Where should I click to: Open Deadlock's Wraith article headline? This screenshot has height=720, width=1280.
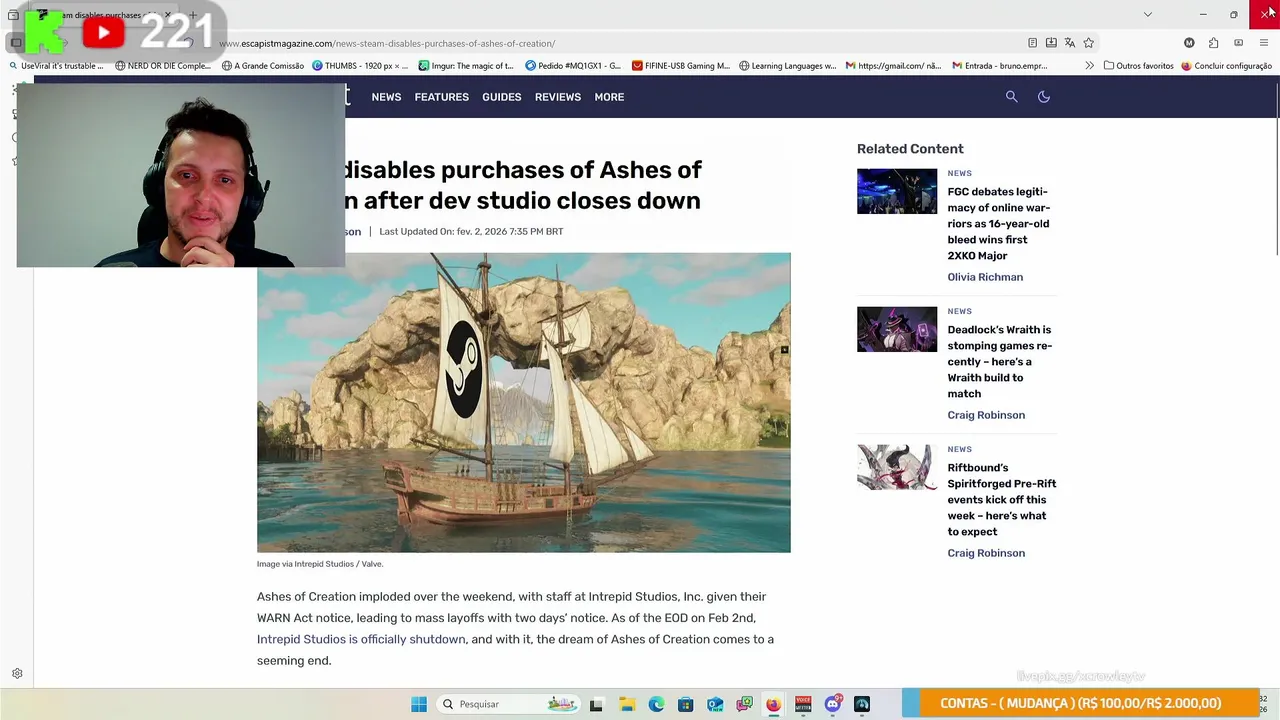(x=999, y=361)
